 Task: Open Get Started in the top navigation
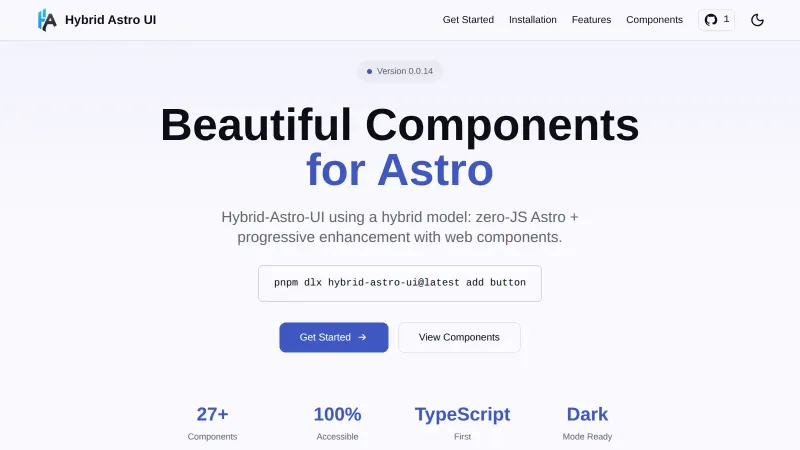(x=468, y=20)
